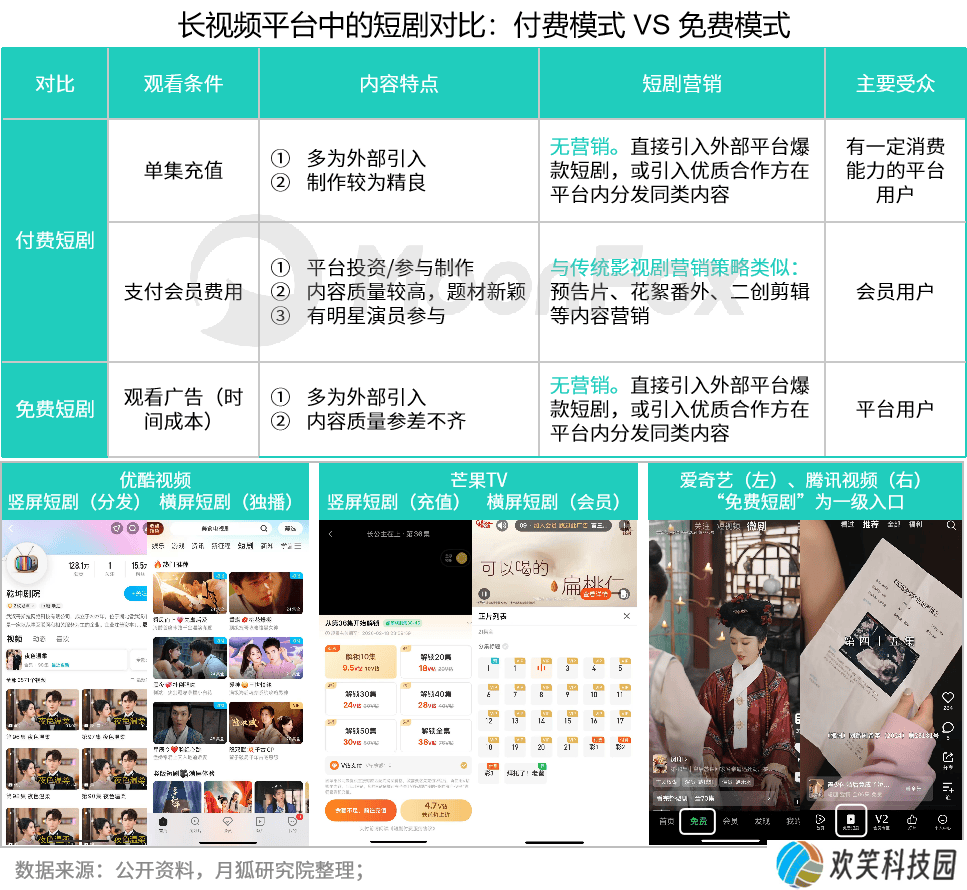Tap the Youku search input field
967x890 pixels.
[x=221, y=529]
